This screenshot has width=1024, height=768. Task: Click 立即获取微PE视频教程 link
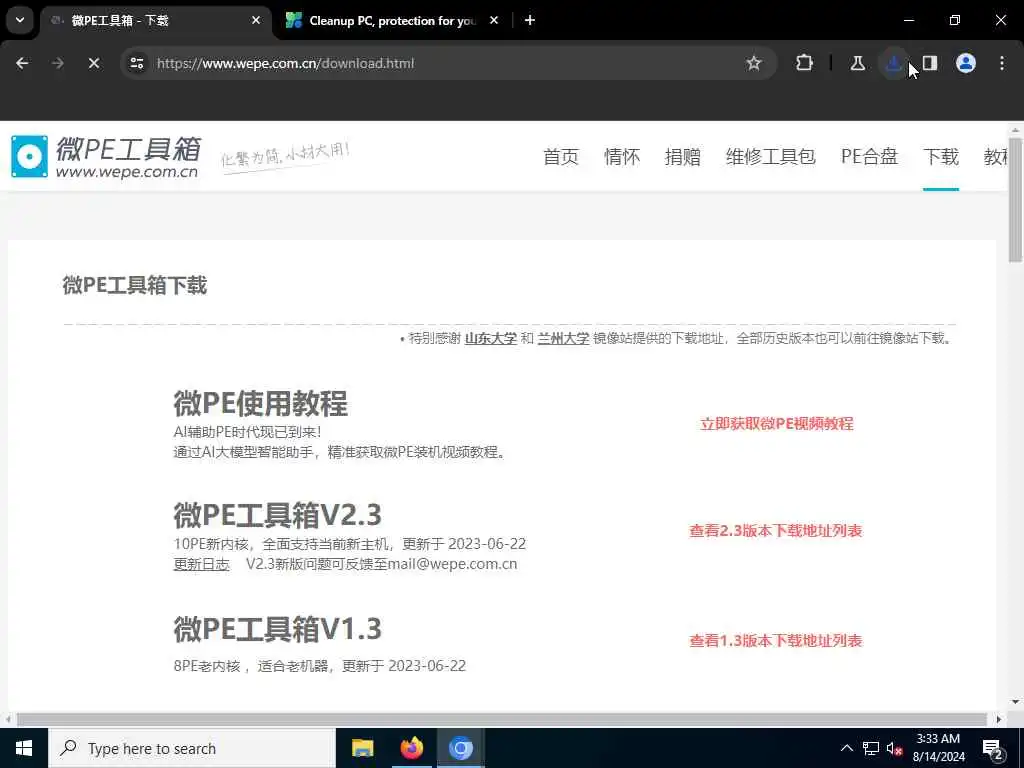tap(776, 424)
